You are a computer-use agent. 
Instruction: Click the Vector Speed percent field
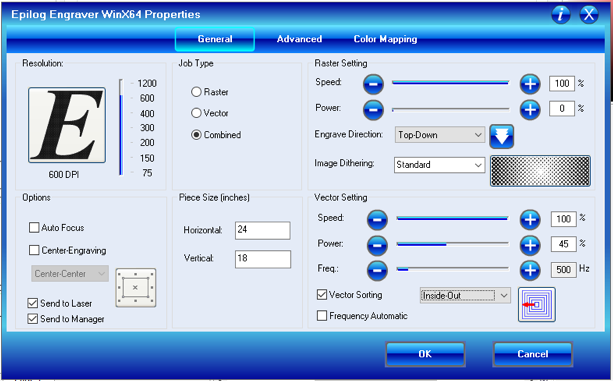coord(563,219)
